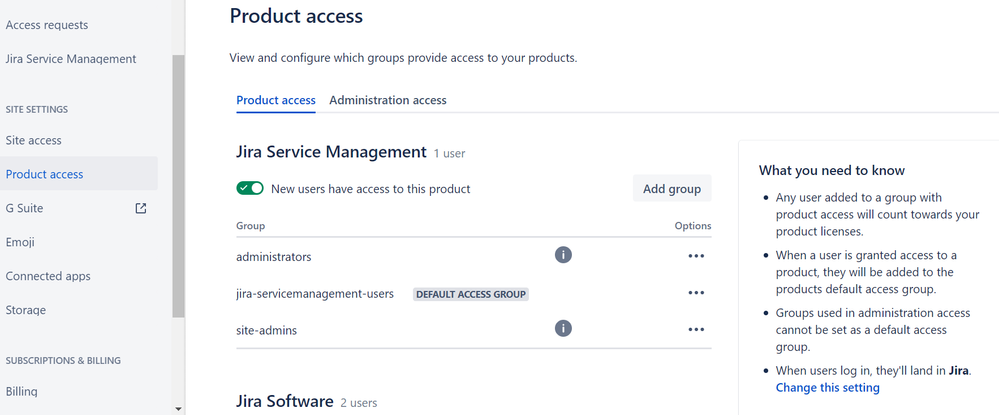
Task: Select Product access in the sidebar
Action: click(45, 174)
